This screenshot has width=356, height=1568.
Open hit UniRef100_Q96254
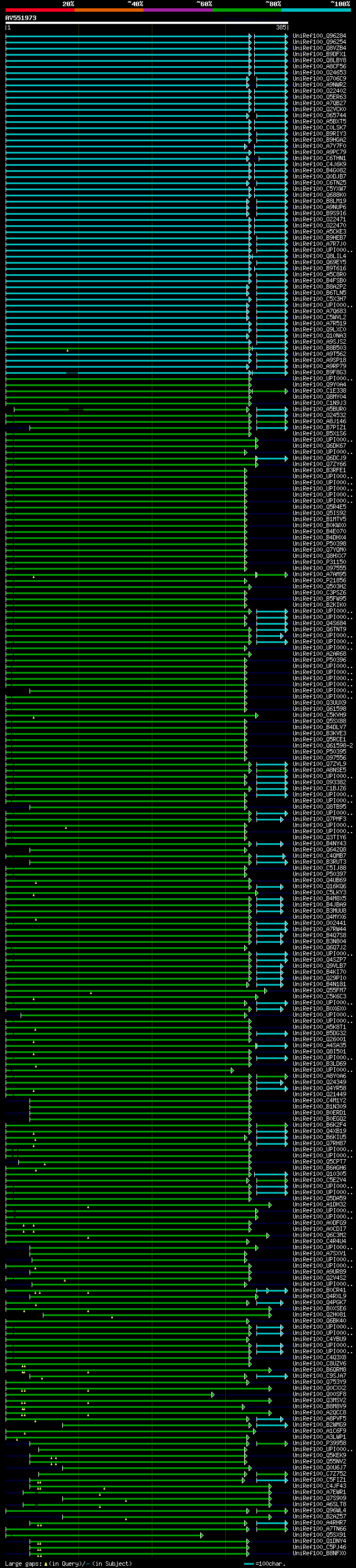pyautogui.click(x=319, y=42)
